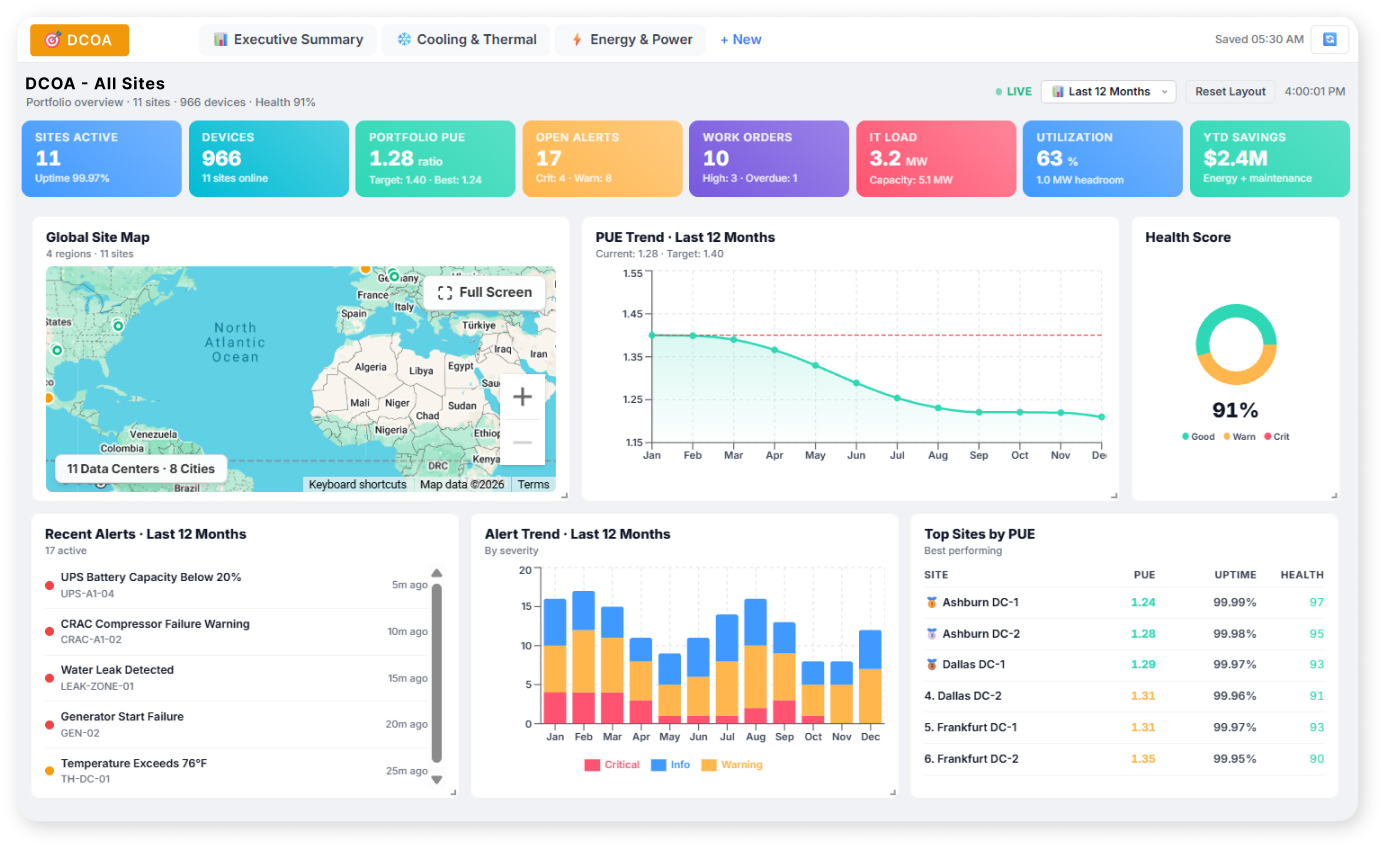
Task: Select the Work Orders card
Action: click(x=769, y=159)
